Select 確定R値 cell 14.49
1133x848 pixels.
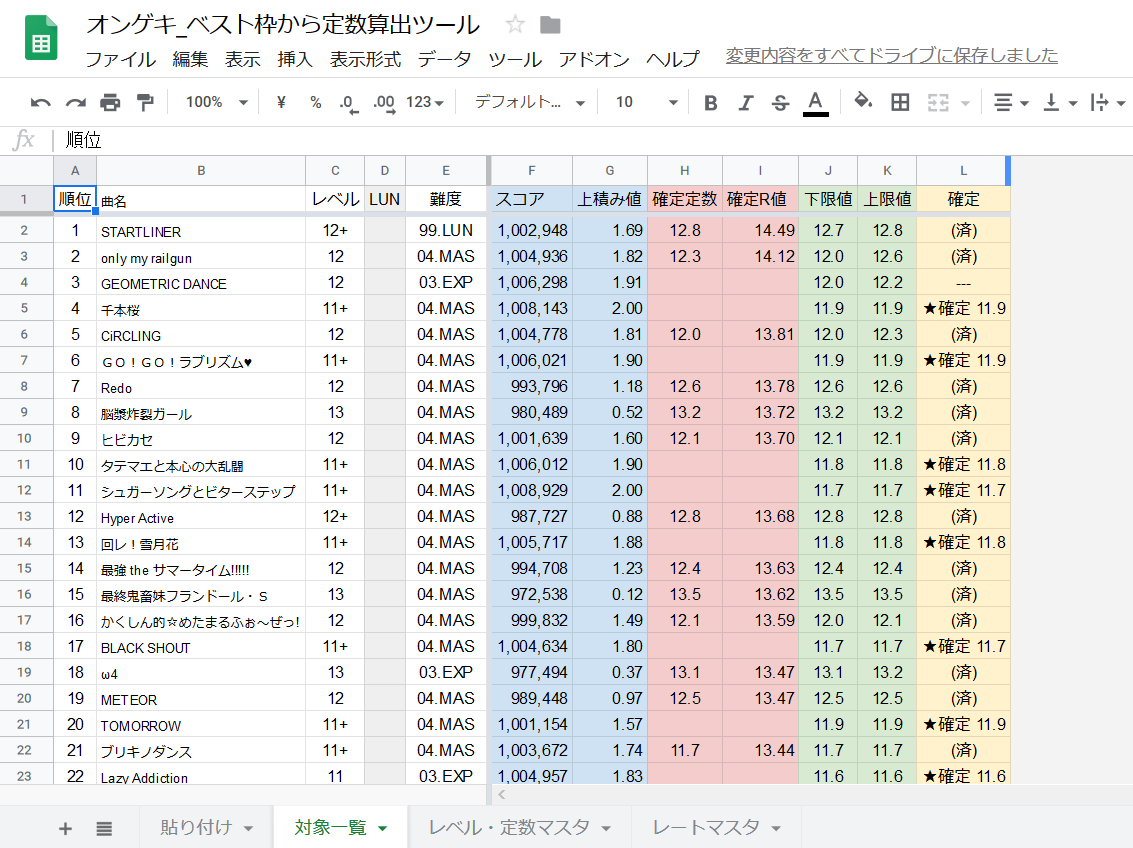coord(760,231)
